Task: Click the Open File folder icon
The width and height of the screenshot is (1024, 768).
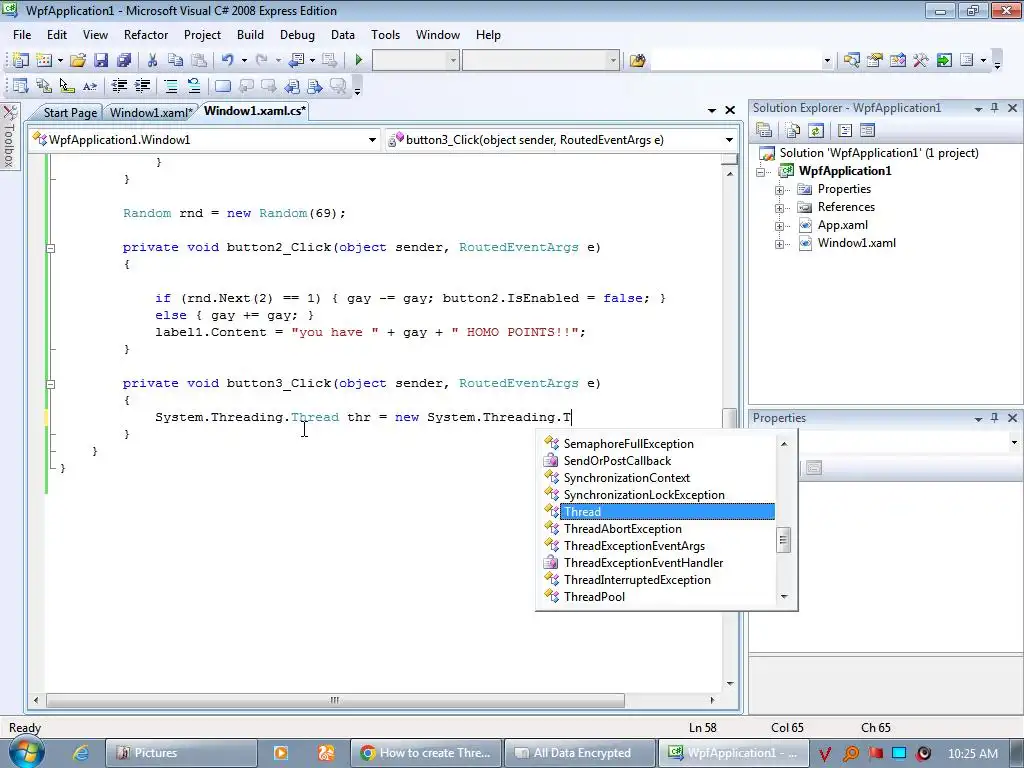Action: pyautogui.click(x=78, y=61)
